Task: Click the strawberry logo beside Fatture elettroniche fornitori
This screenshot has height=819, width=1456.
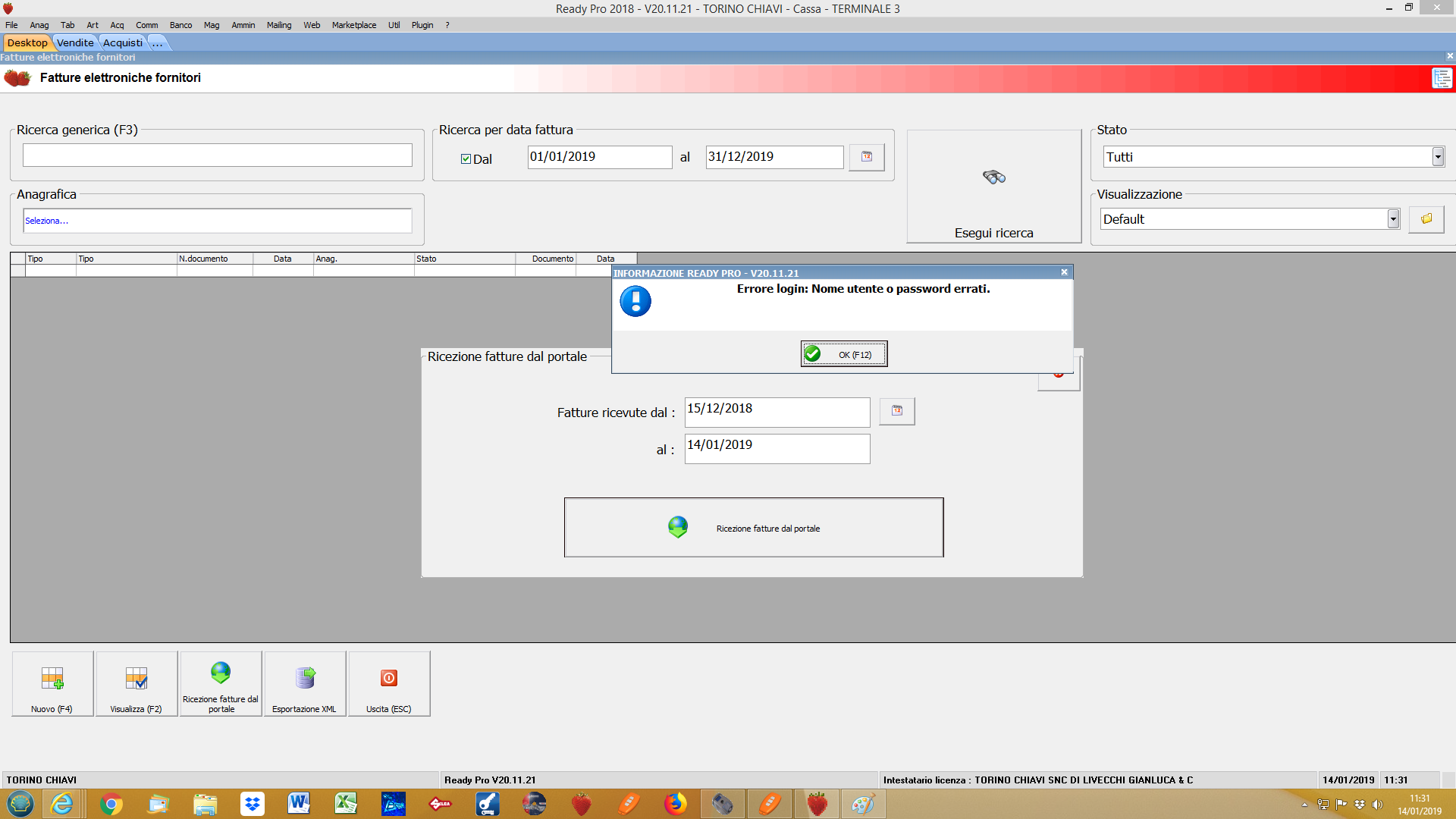Action: [17, 78]
